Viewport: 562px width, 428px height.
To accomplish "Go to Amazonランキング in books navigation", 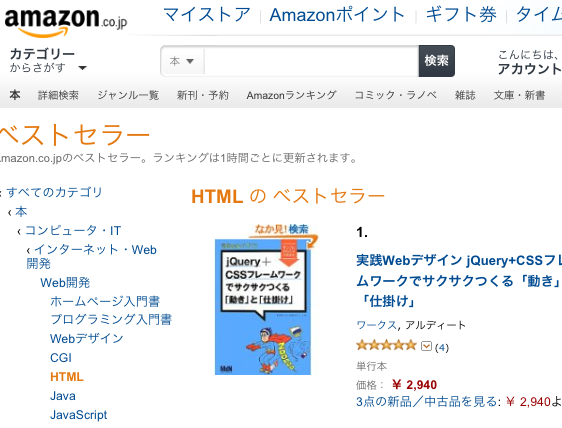I will pos(291,95).
